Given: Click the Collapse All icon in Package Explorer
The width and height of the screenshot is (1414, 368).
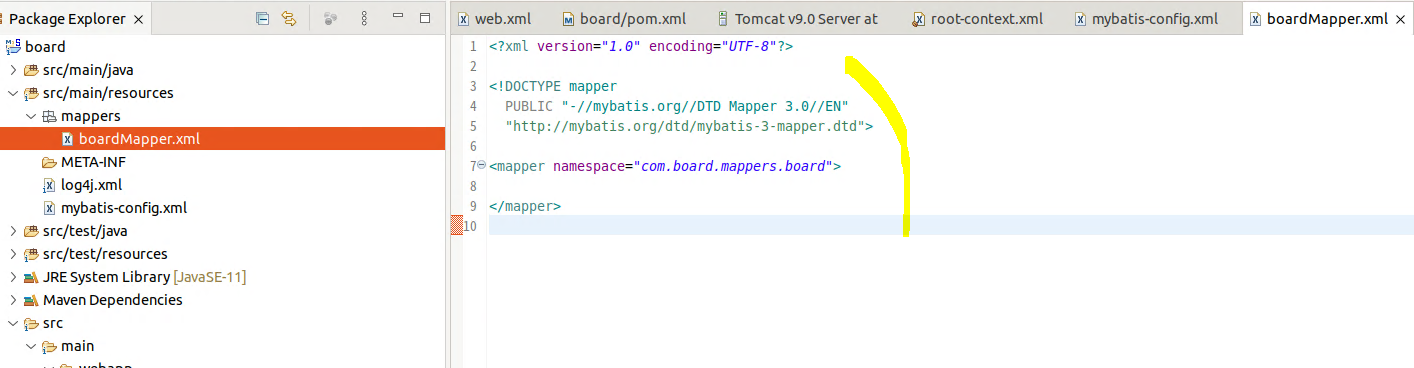Looking at the screenshot, I should 262,18.
